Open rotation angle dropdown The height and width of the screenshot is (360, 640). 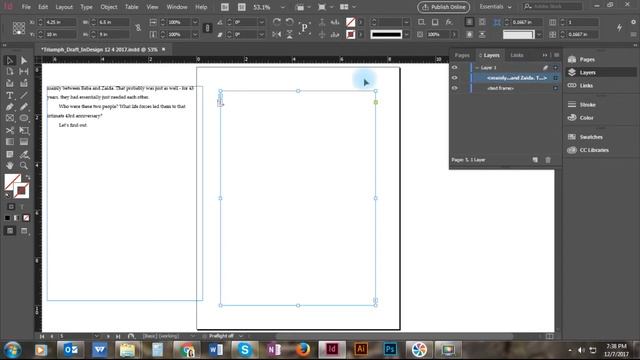[262, 22]
